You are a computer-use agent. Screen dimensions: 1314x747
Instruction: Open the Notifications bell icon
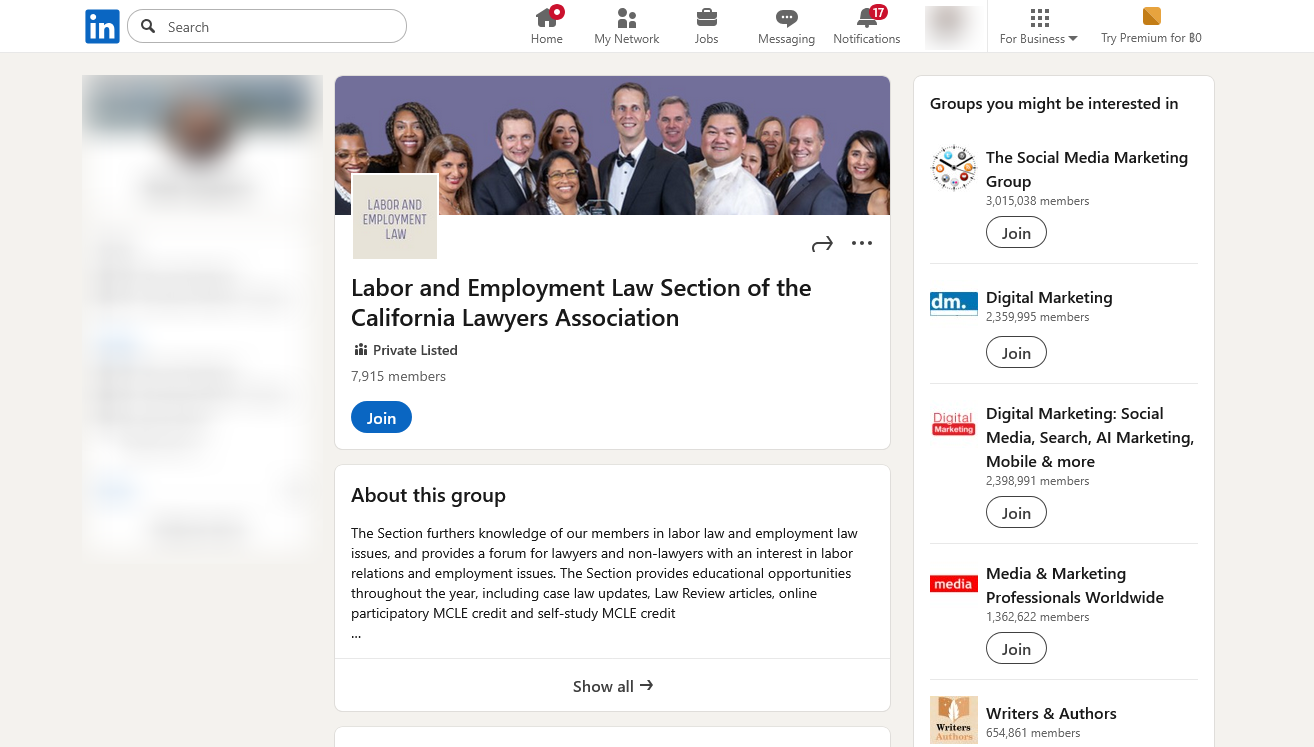pyautogui.click(x=866, y=18)
